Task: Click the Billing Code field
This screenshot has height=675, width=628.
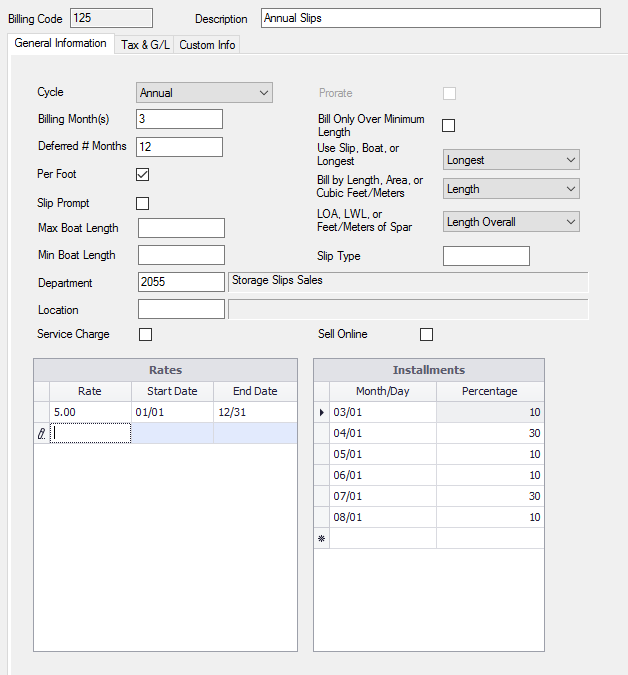Action: [111, 18]
